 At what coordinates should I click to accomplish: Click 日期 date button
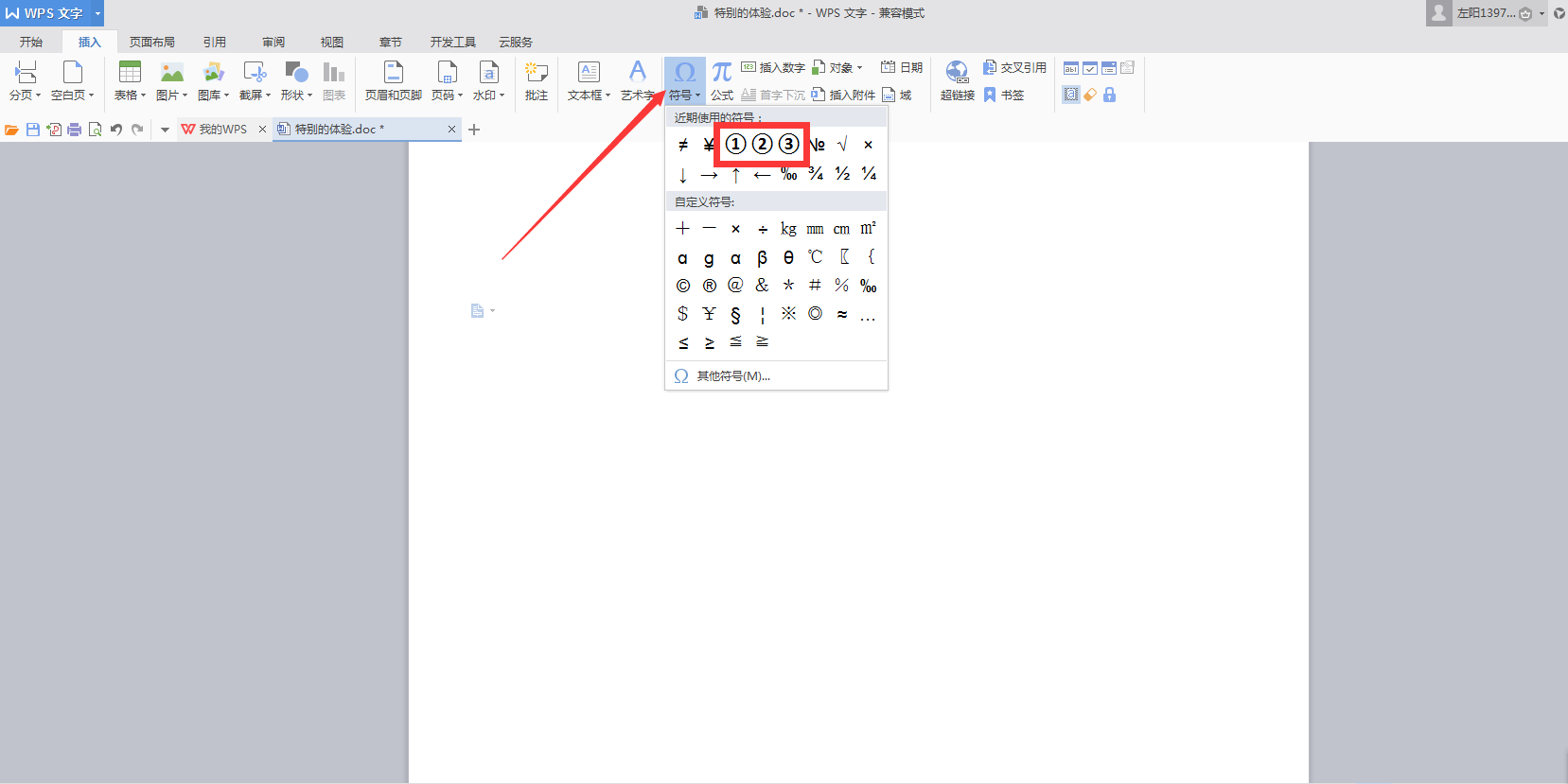coord(902,68)
